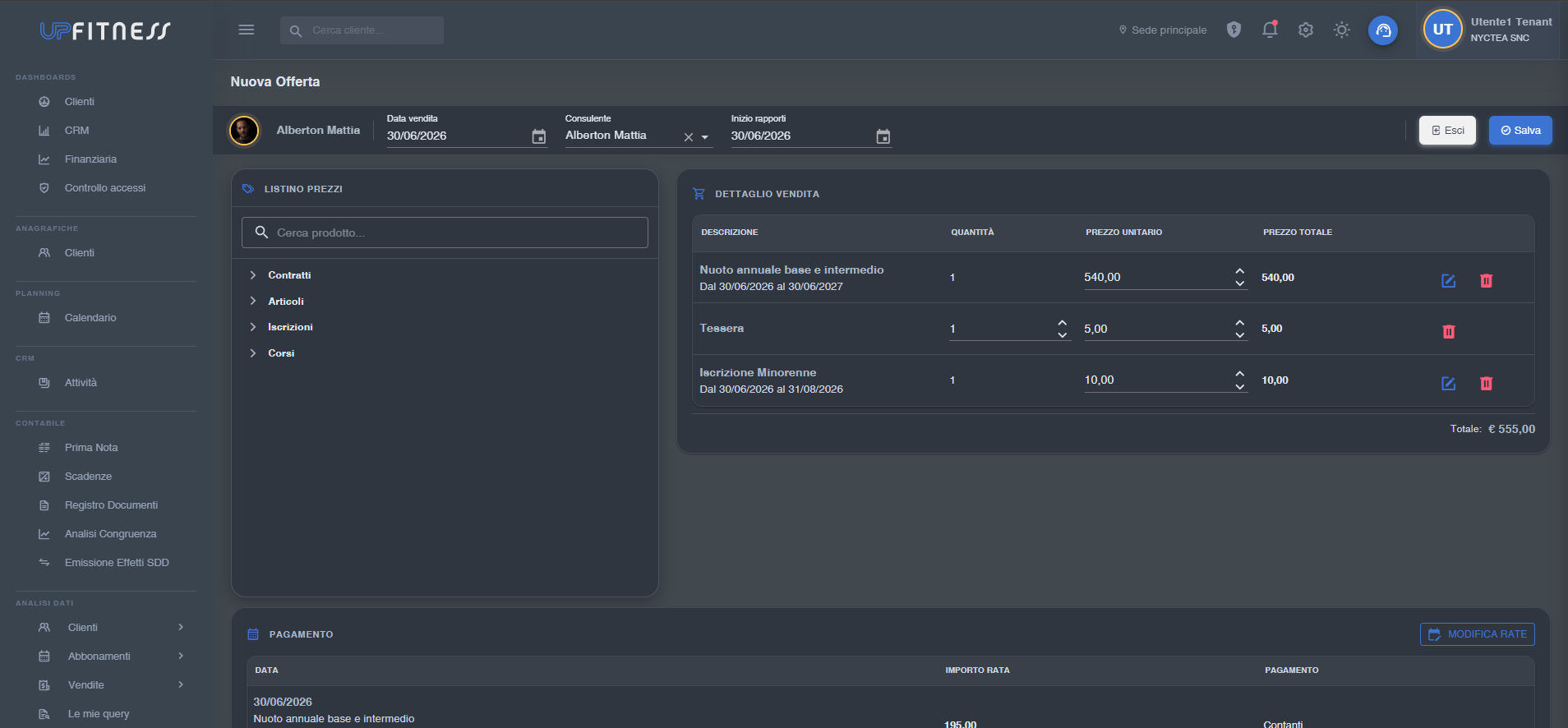Open Registro Documenti
The width and height of the screenshot is (1568, 728).
pos(111,505)
